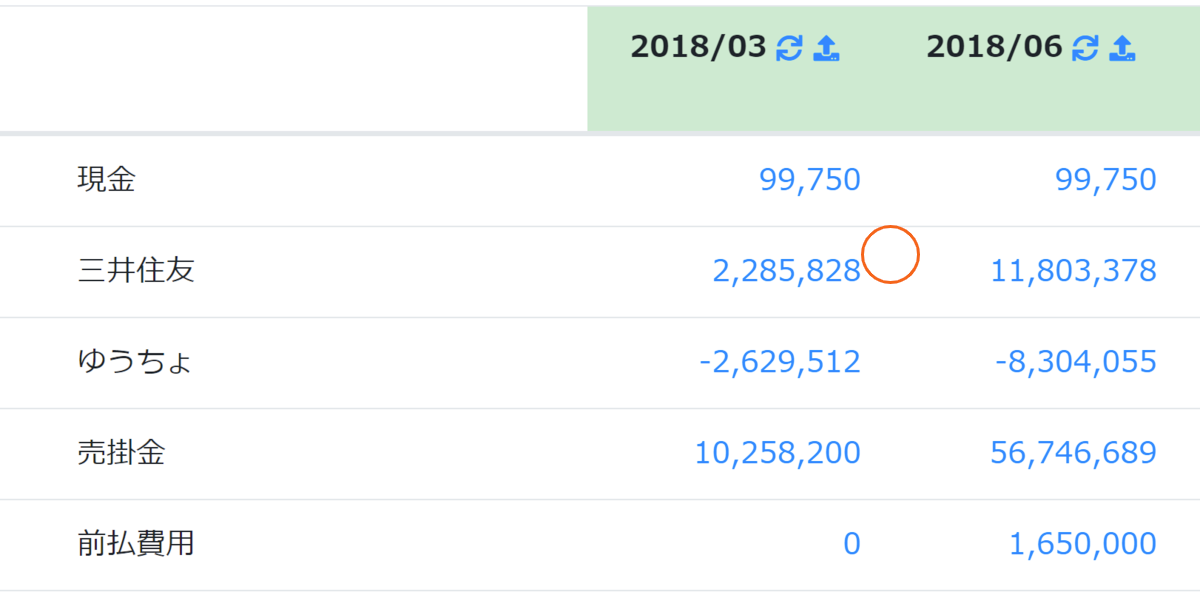
Task: Open 現金 value 99,750 for 2018/06
Action: pos(1106,180)
